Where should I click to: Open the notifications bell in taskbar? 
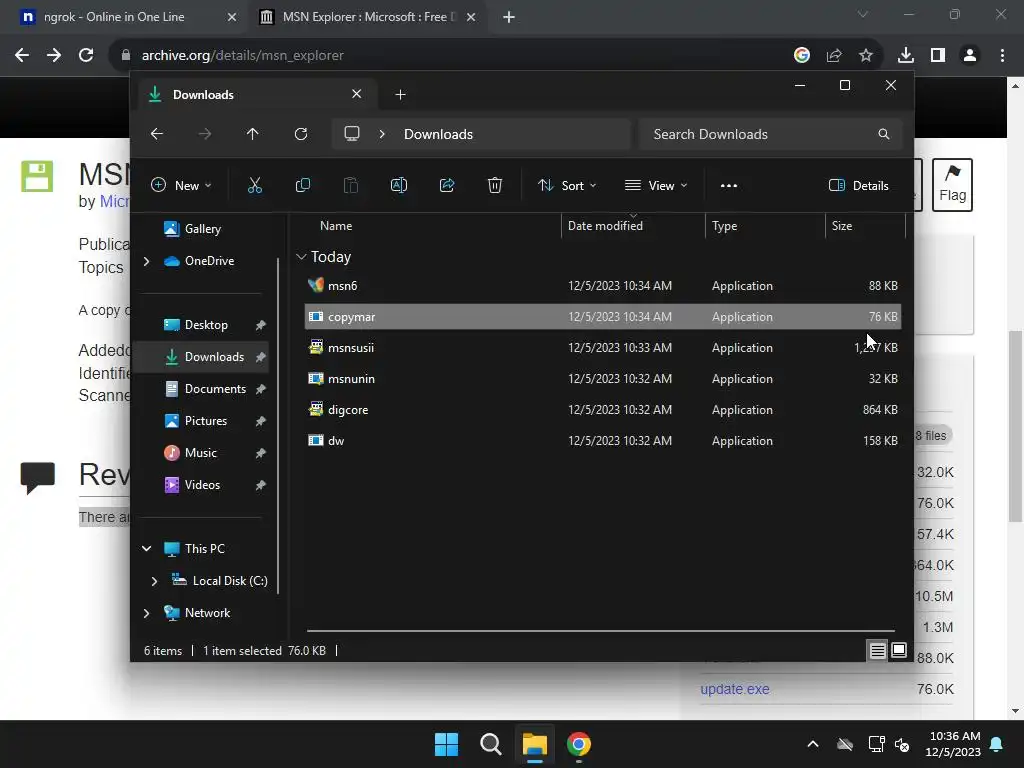click(997, 744)
